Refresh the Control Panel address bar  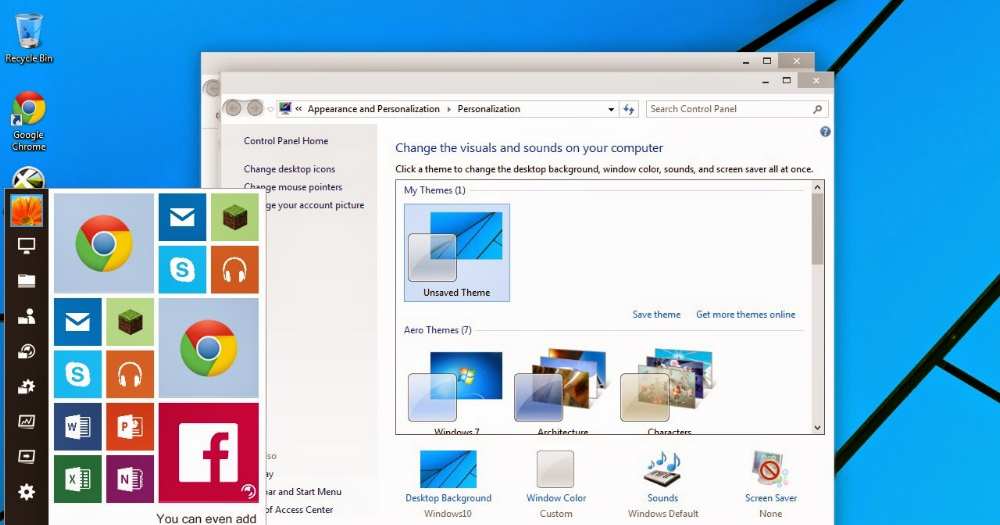(x=629, y=109)
